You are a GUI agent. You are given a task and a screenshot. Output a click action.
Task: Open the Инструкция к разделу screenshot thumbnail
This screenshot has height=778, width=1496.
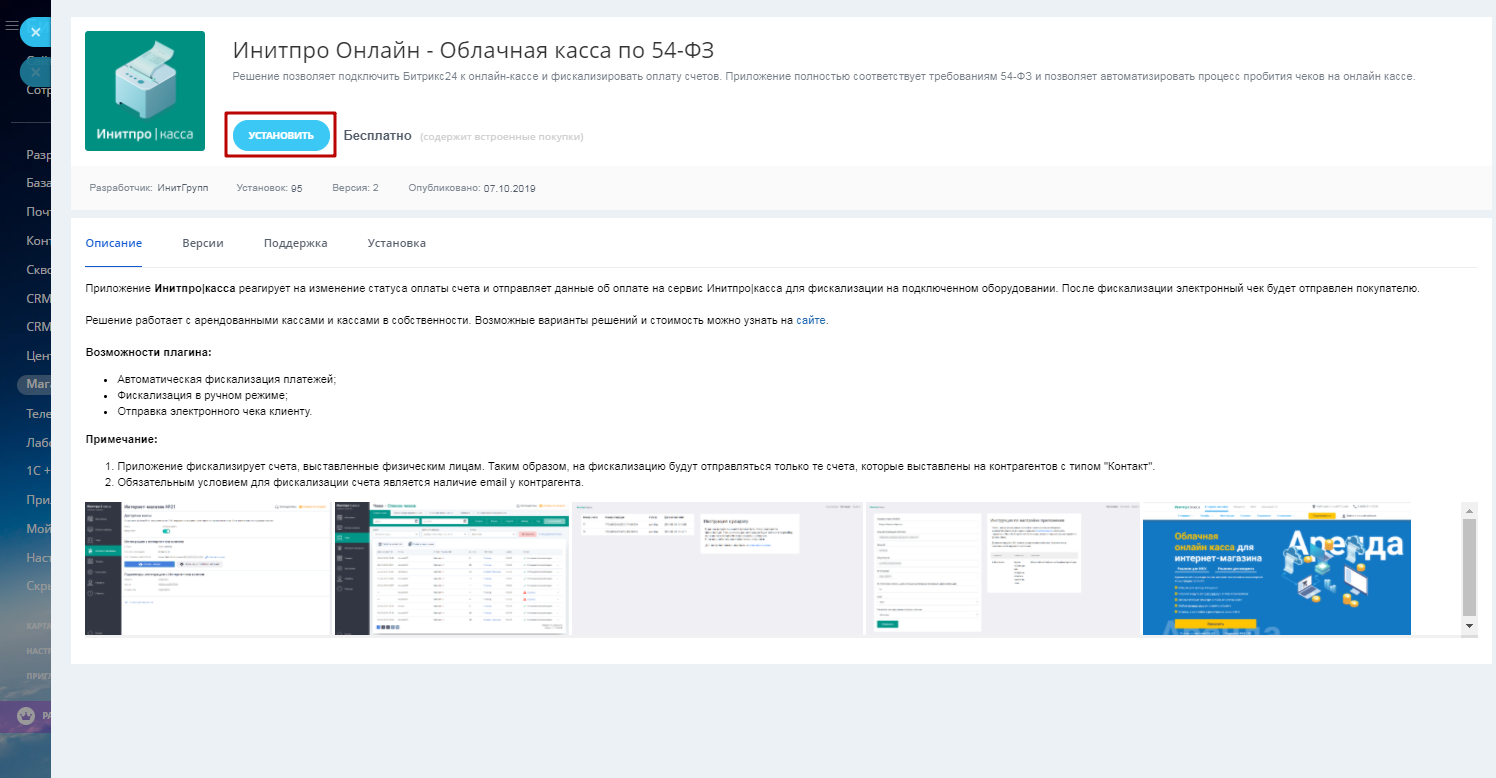coord(717,568)
